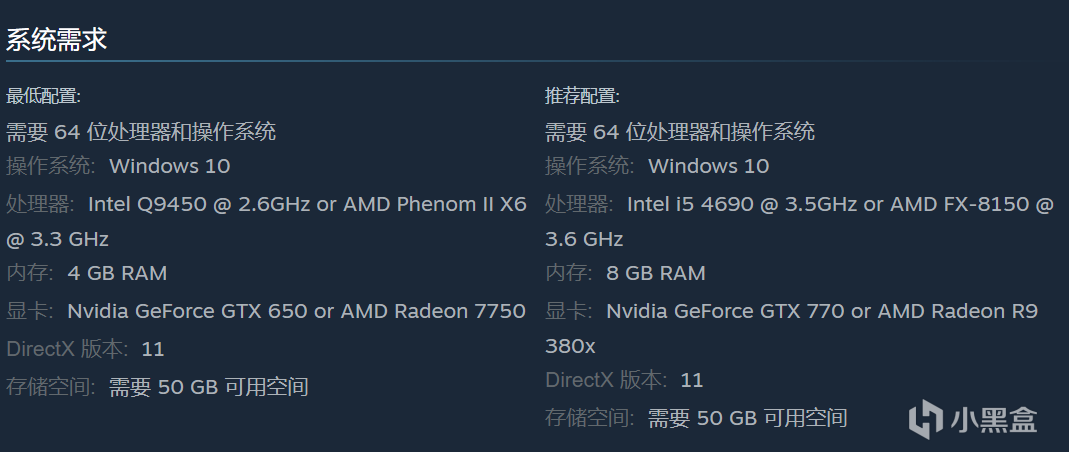The height and width of the screenshot is (452, 1069).
Task: Click the 380x text line
Action: click(x=570, y=346)
